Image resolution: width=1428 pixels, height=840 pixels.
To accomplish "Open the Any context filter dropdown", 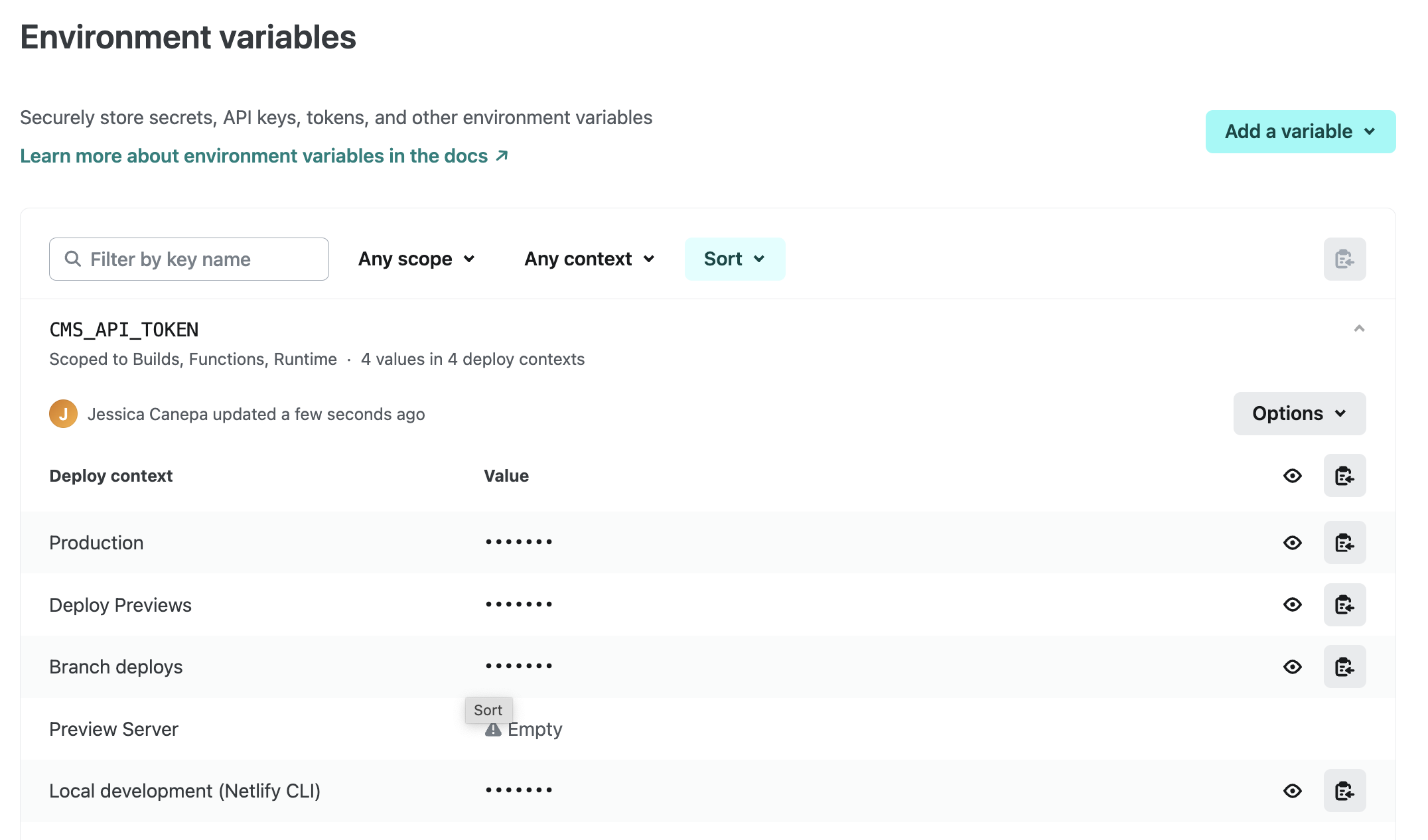I will click(589, 259).
